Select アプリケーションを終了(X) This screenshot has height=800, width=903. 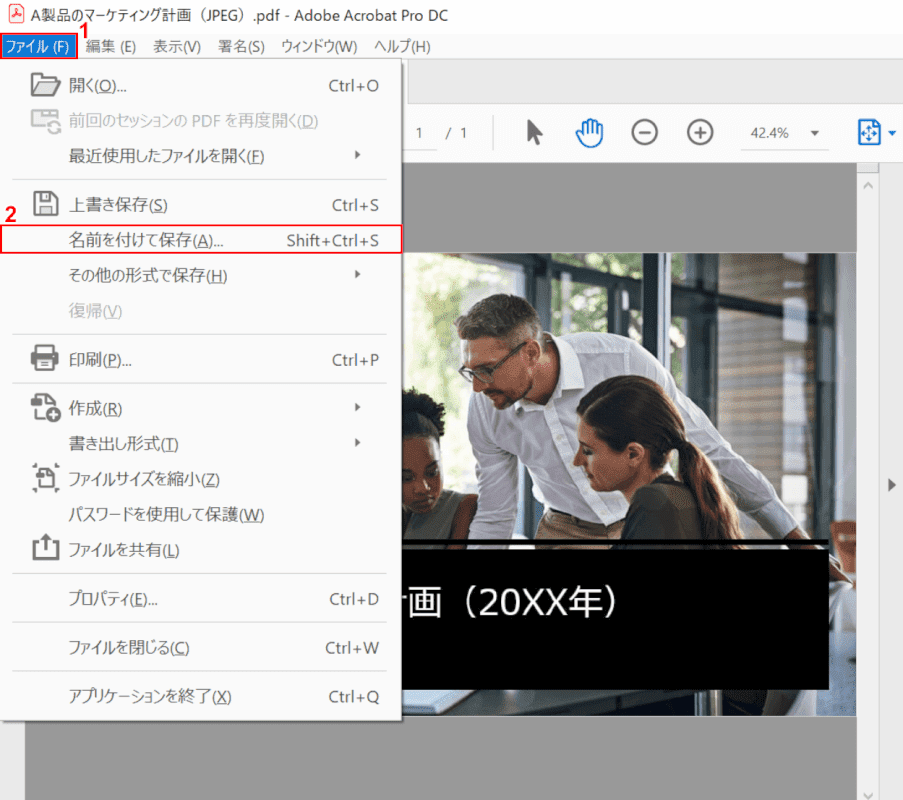201,696
